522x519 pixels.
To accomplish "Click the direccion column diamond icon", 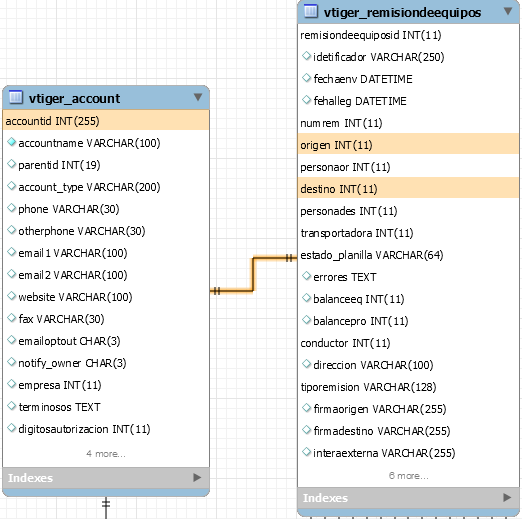I will (306, 364).
